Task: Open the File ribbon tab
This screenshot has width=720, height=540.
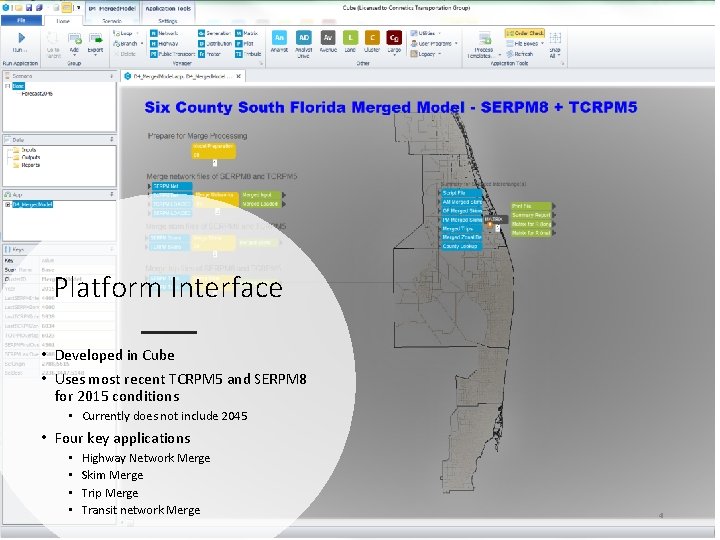Action: point(21,21)
